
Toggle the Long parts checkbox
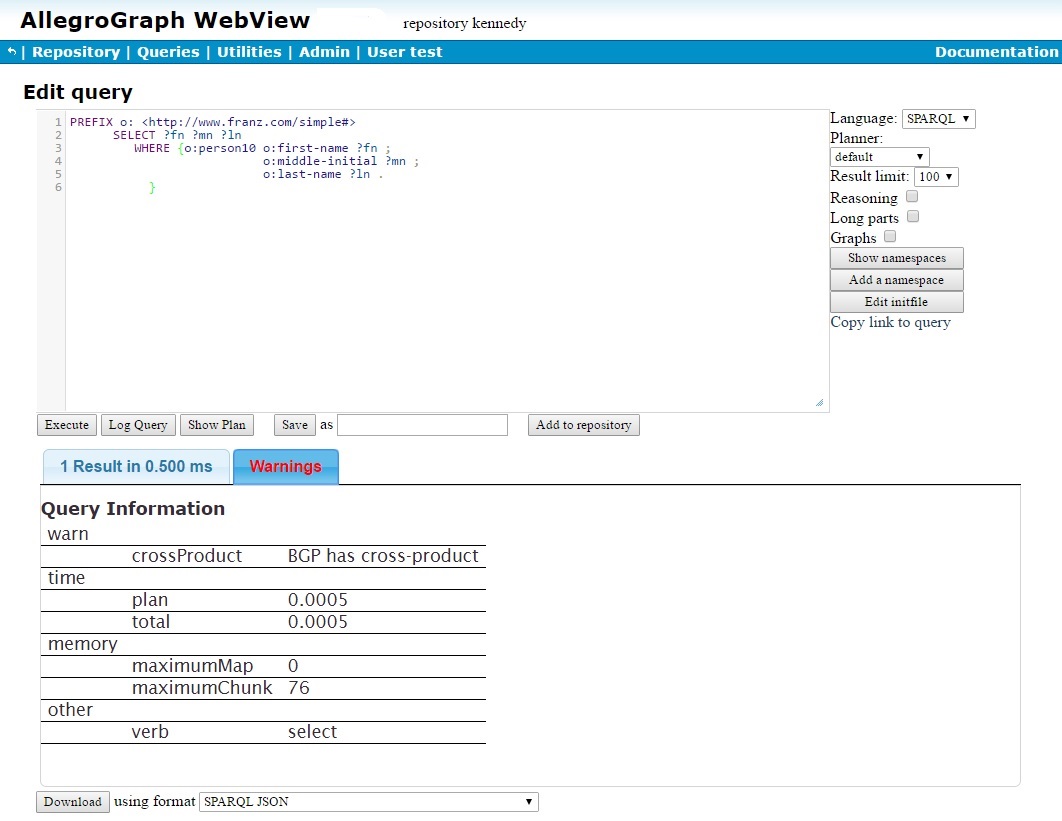(x=912, y=217)
